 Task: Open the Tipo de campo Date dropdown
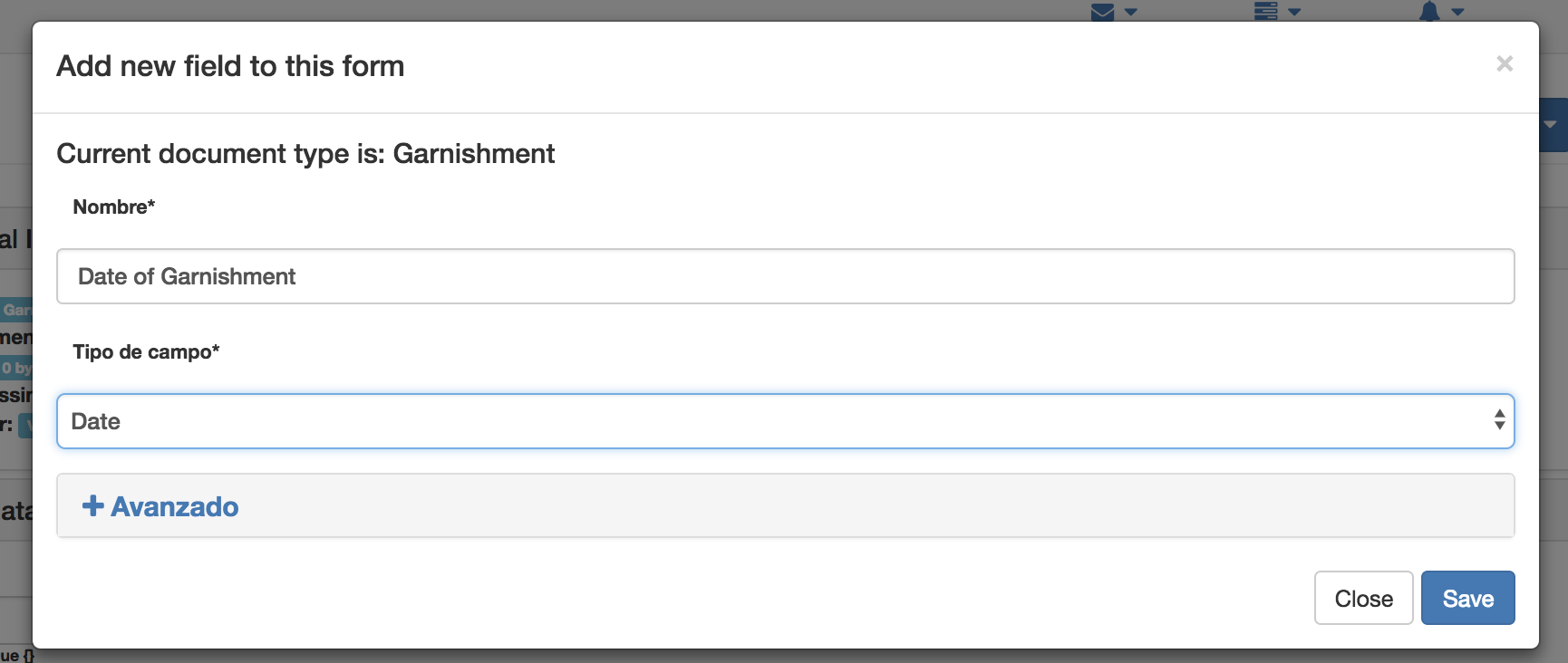click(x=785, y=421)
